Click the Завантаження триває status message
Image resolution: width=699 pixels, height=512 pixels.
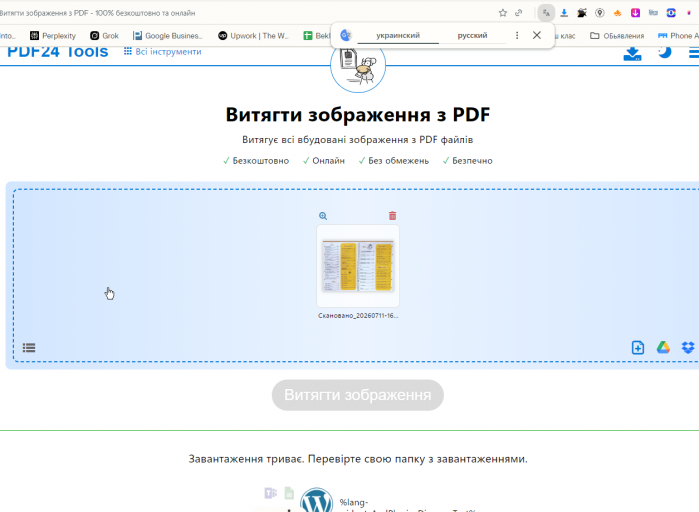tap(358, 459)
